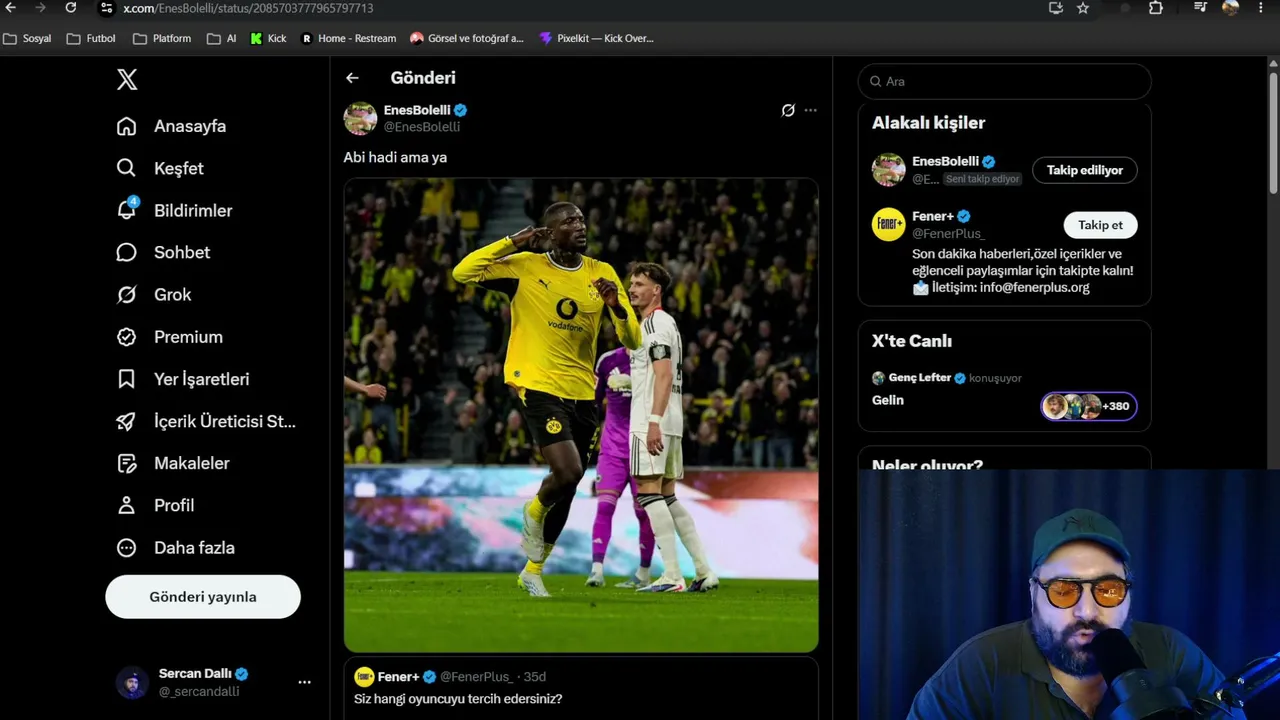Open site information icon in address bar

tap(106, 8)
